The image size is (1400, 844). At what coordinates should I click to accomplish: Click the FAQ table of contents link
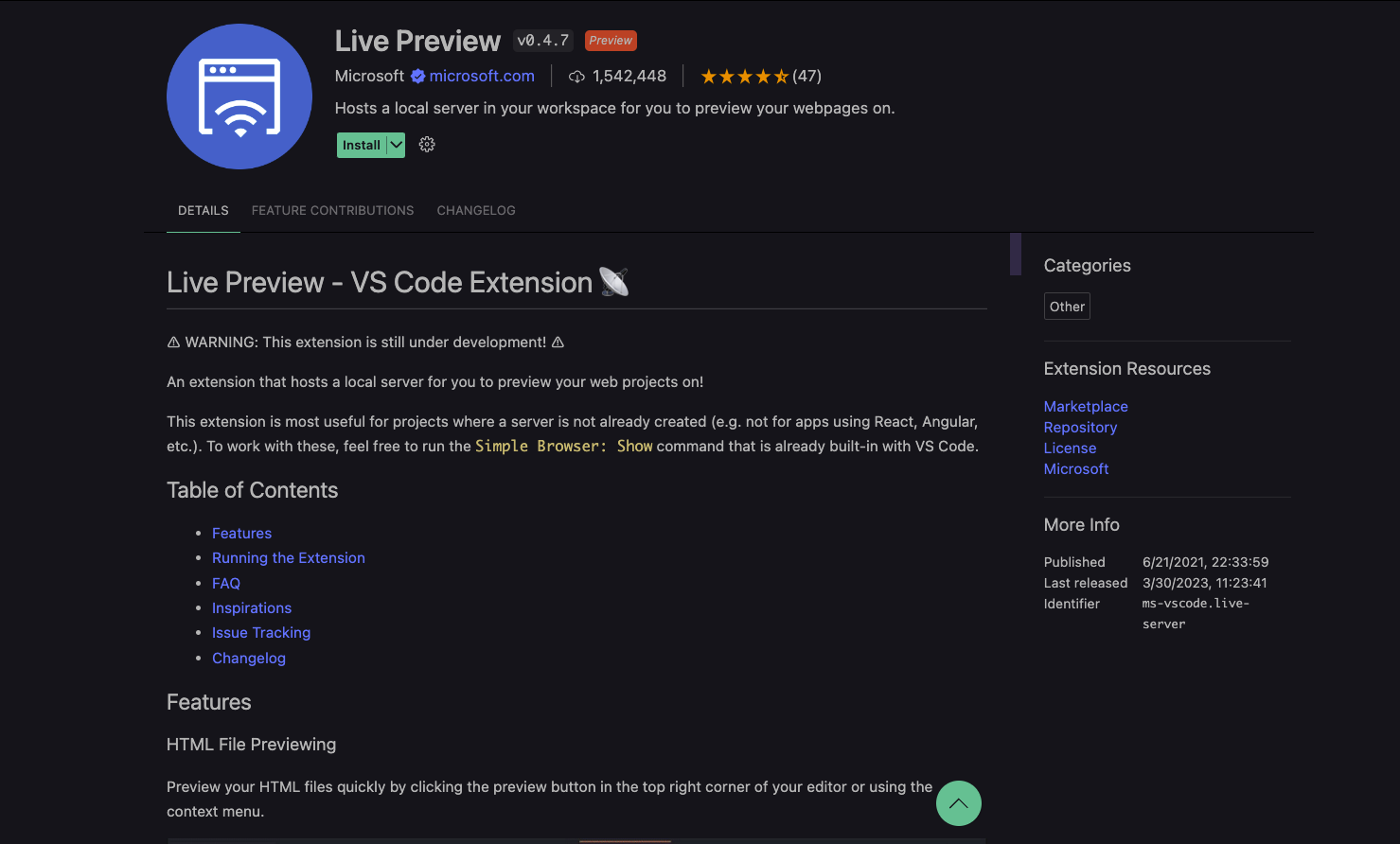pyautogui.click(x=226, y=583)
